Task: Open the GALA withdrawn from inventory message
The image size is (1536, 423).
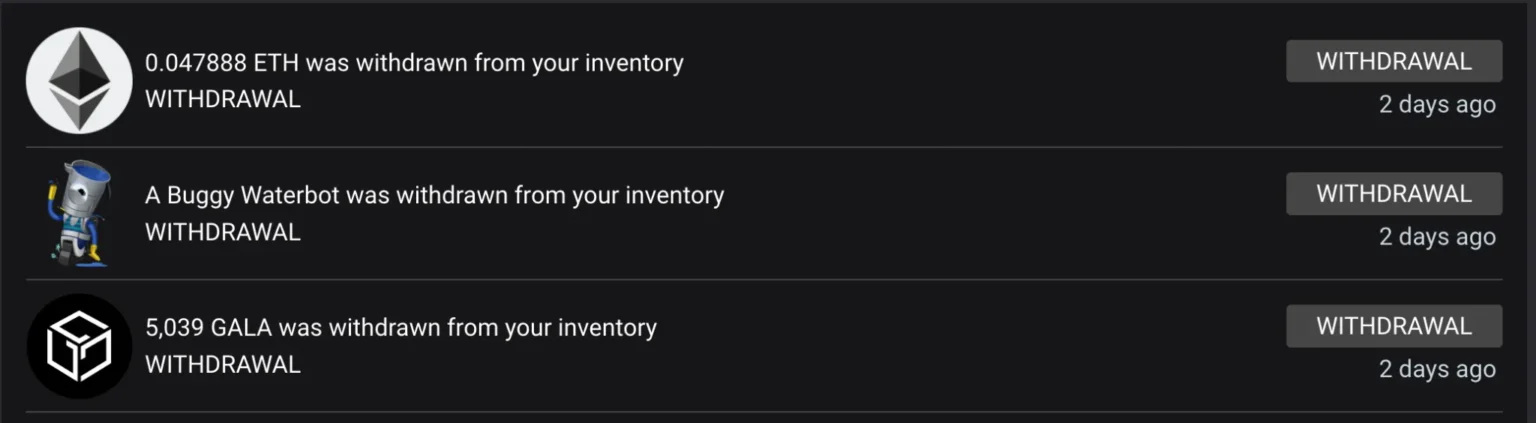Action: (401, 328)
